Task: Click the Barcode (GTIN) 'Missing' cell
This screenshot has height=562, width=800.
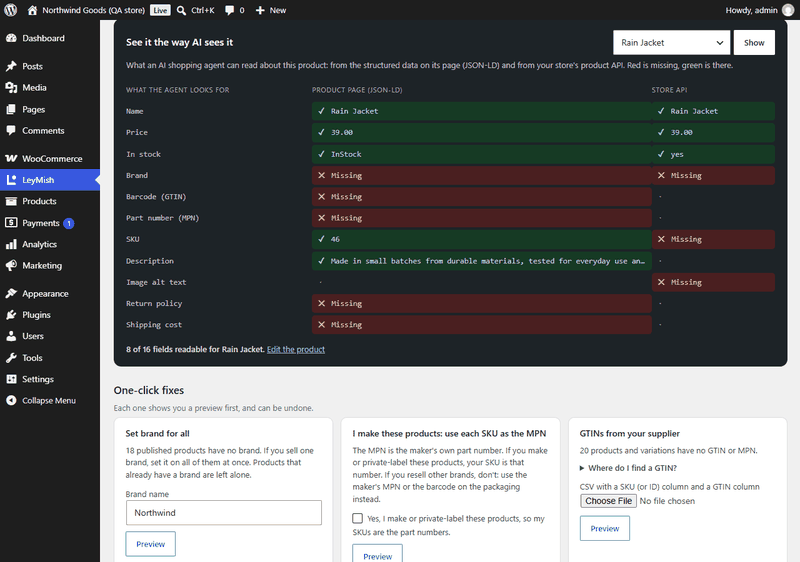Action: coord(482,197)
